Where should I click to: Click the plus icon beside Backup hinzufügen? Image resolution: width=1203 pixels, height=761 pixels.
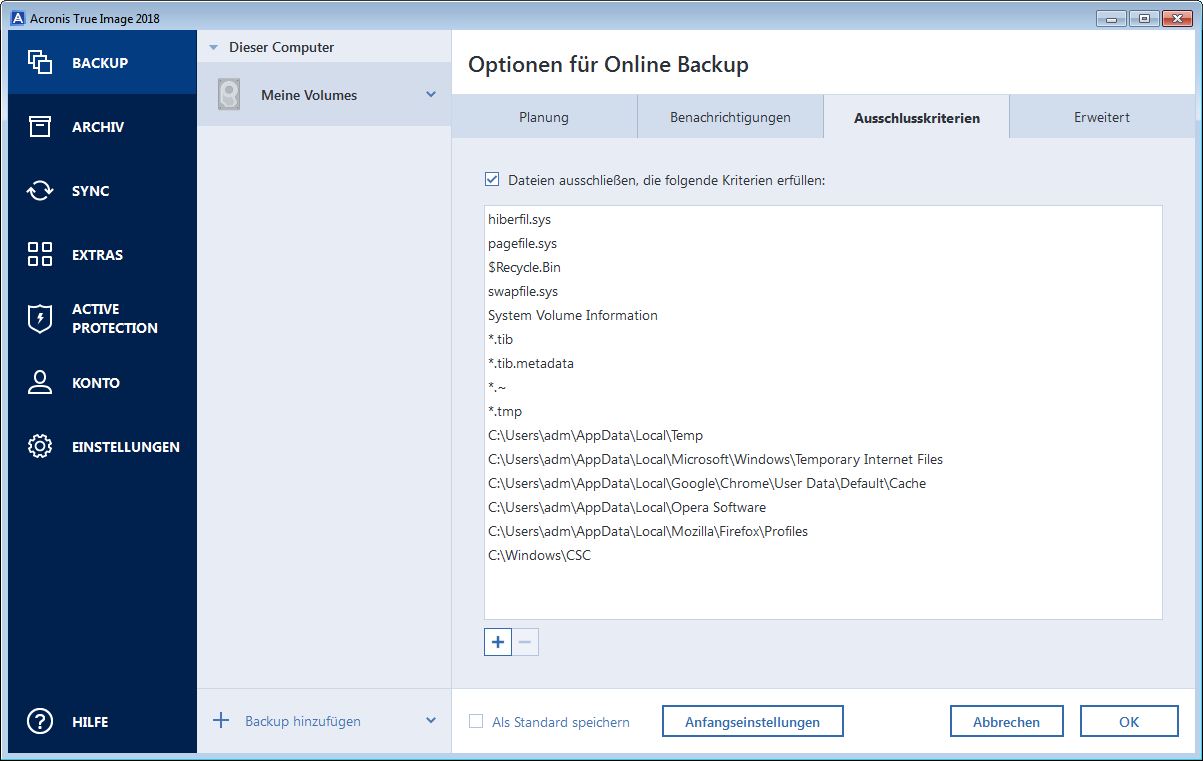tap(222, 721)
